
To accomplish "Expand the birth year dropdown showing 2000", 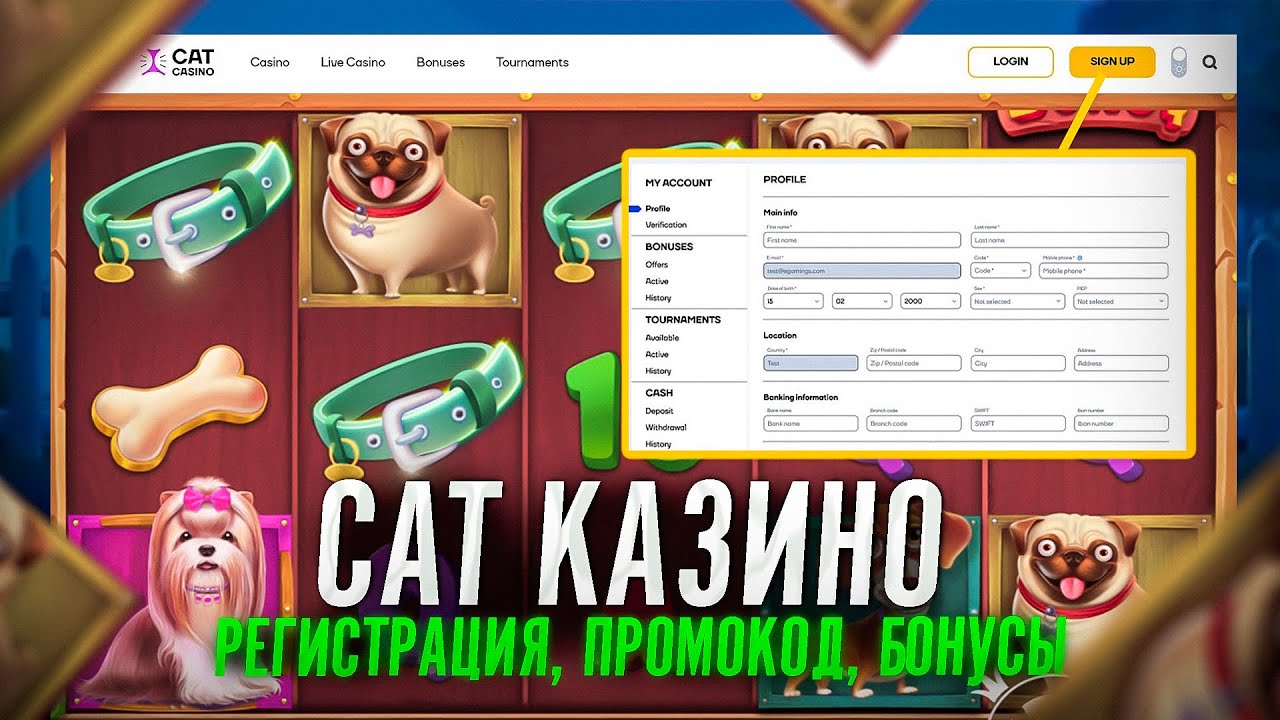I will pos(931,301).
